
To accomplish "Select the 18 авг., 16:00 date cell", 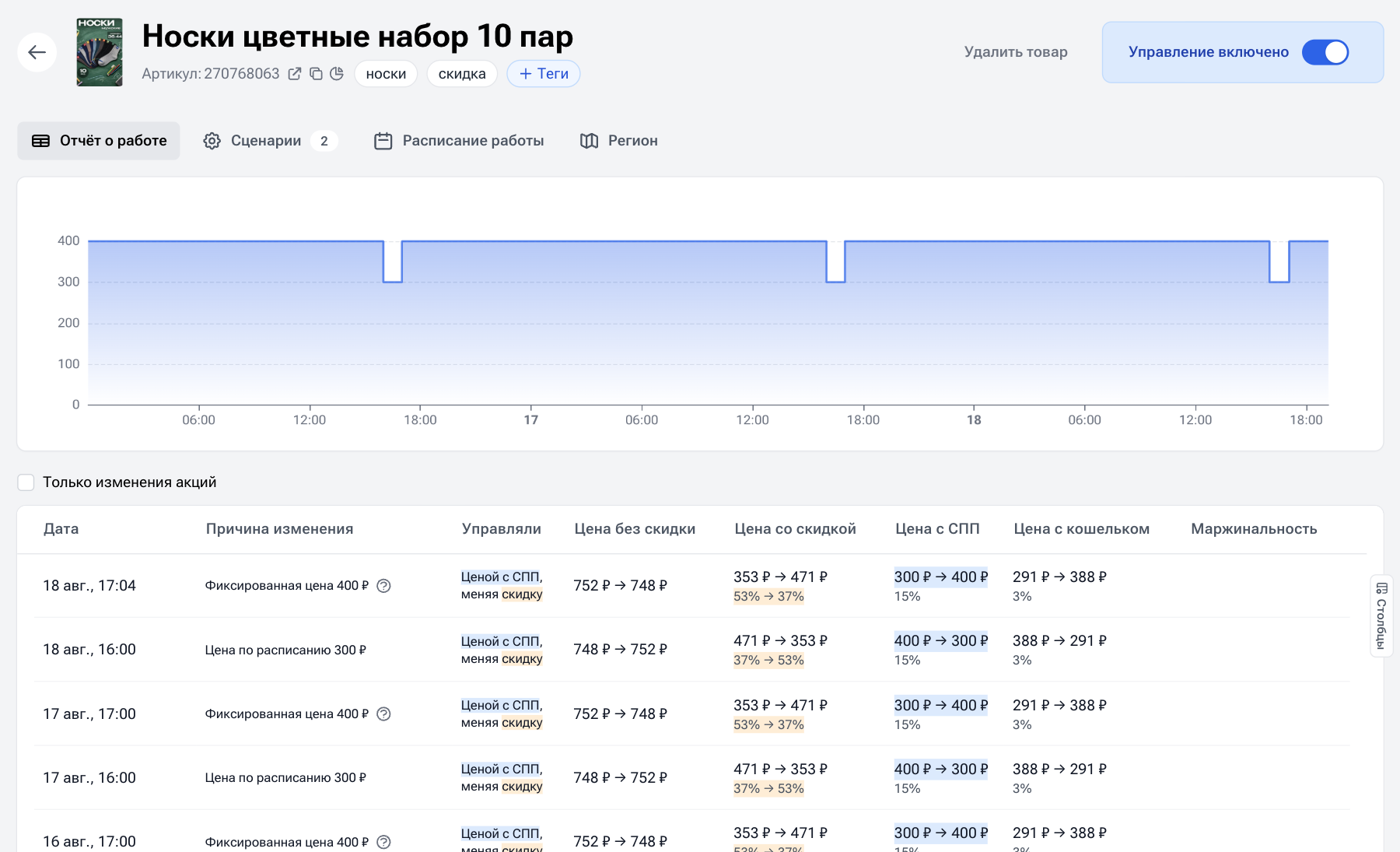I will (89, 650).
